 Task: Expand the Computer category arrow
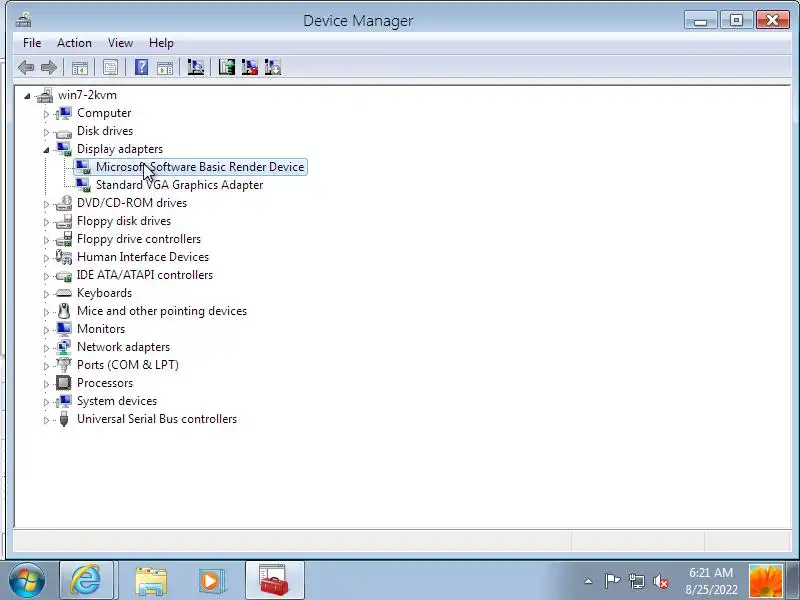point(46,114)
